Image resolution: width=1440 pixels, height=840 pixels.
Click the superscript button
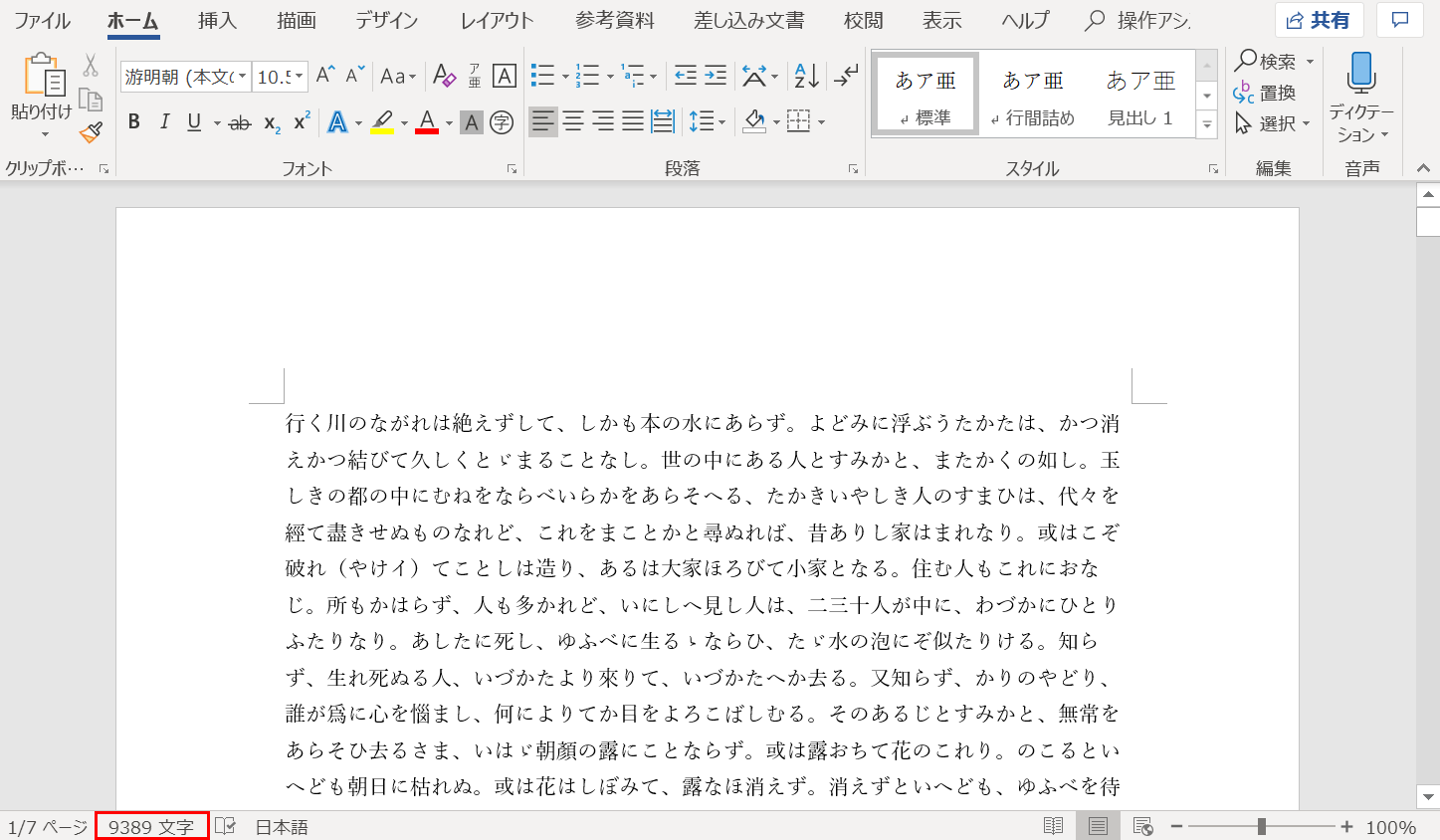click(302, 122)
